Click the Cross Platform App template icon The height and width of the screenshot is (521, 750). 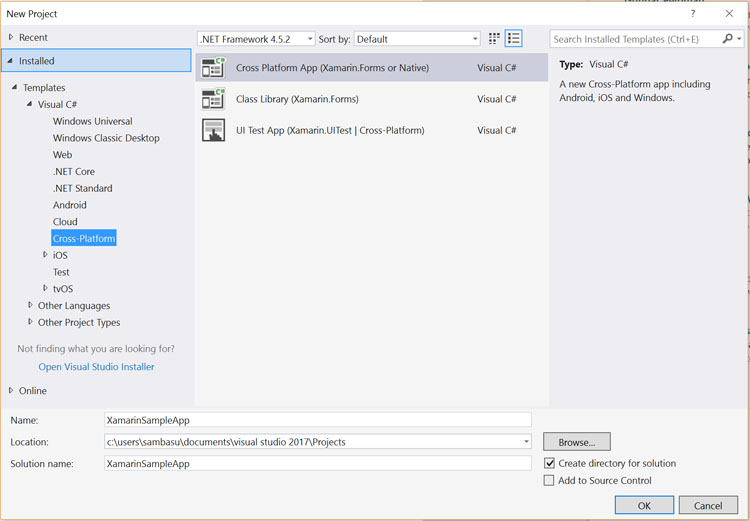pyautogui.click(x=213, y=68)
